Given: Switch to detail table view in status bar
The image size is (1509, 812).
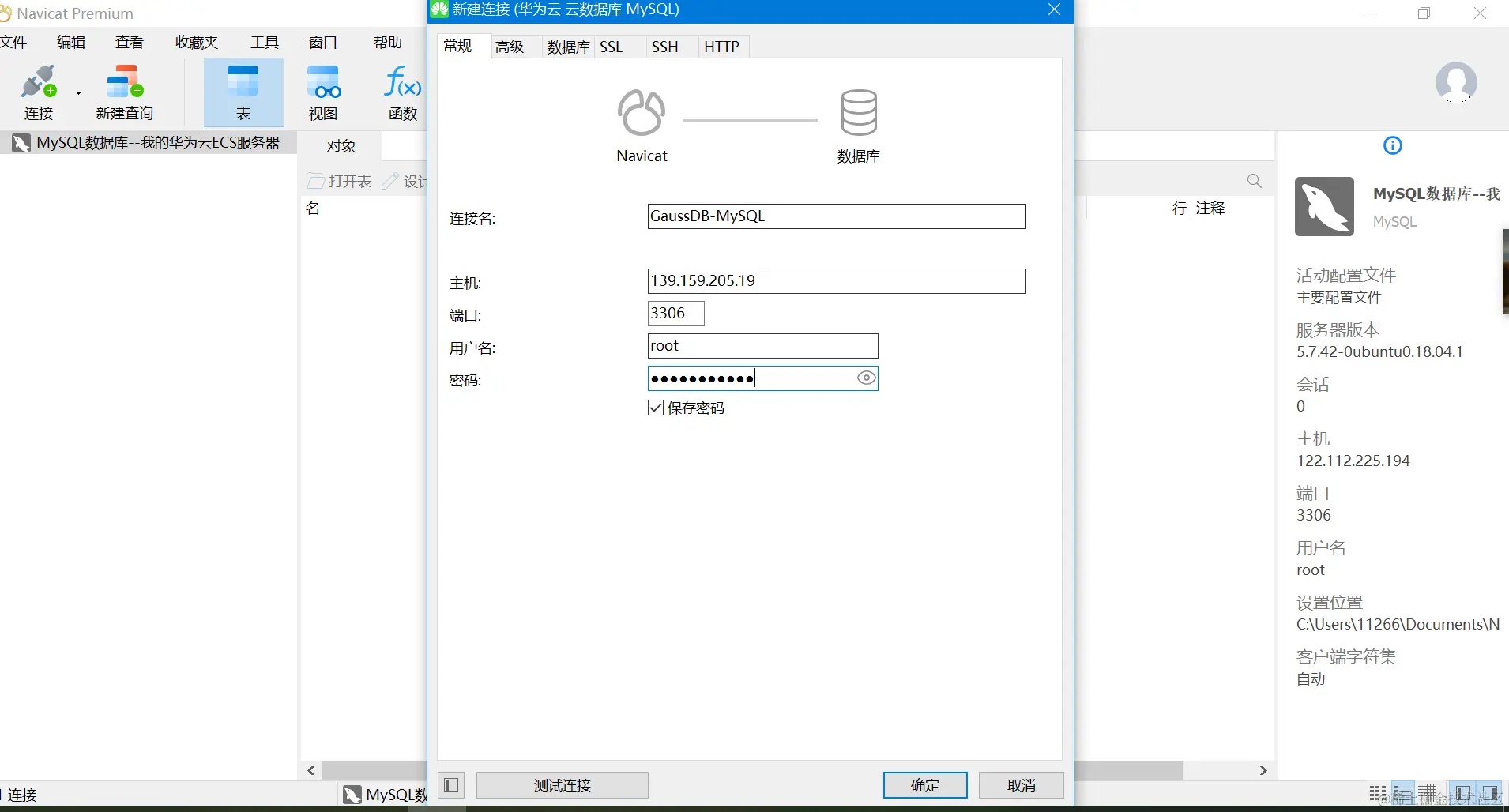Looking at the screenshot, I should coord(1428,794).
